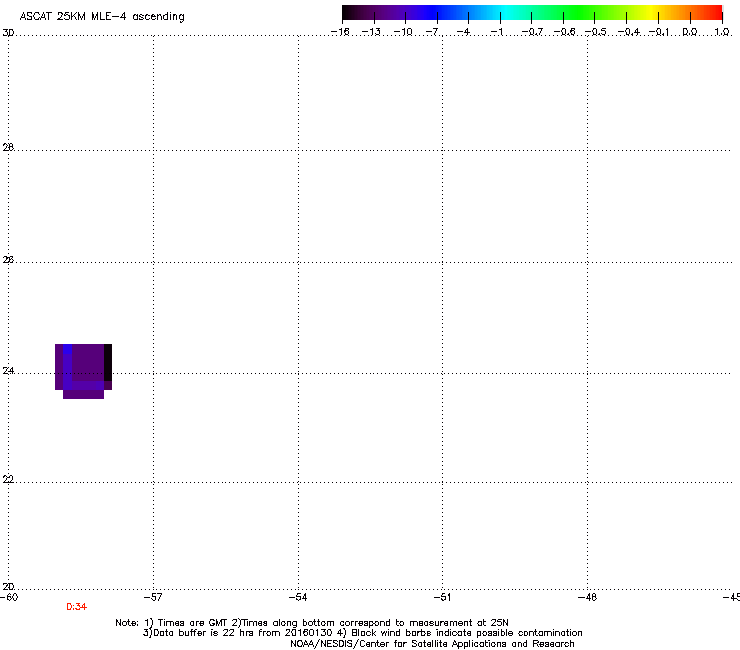740x650 pixels.
Task: Click the -0.7 label on the color scale
Action: 532,32
